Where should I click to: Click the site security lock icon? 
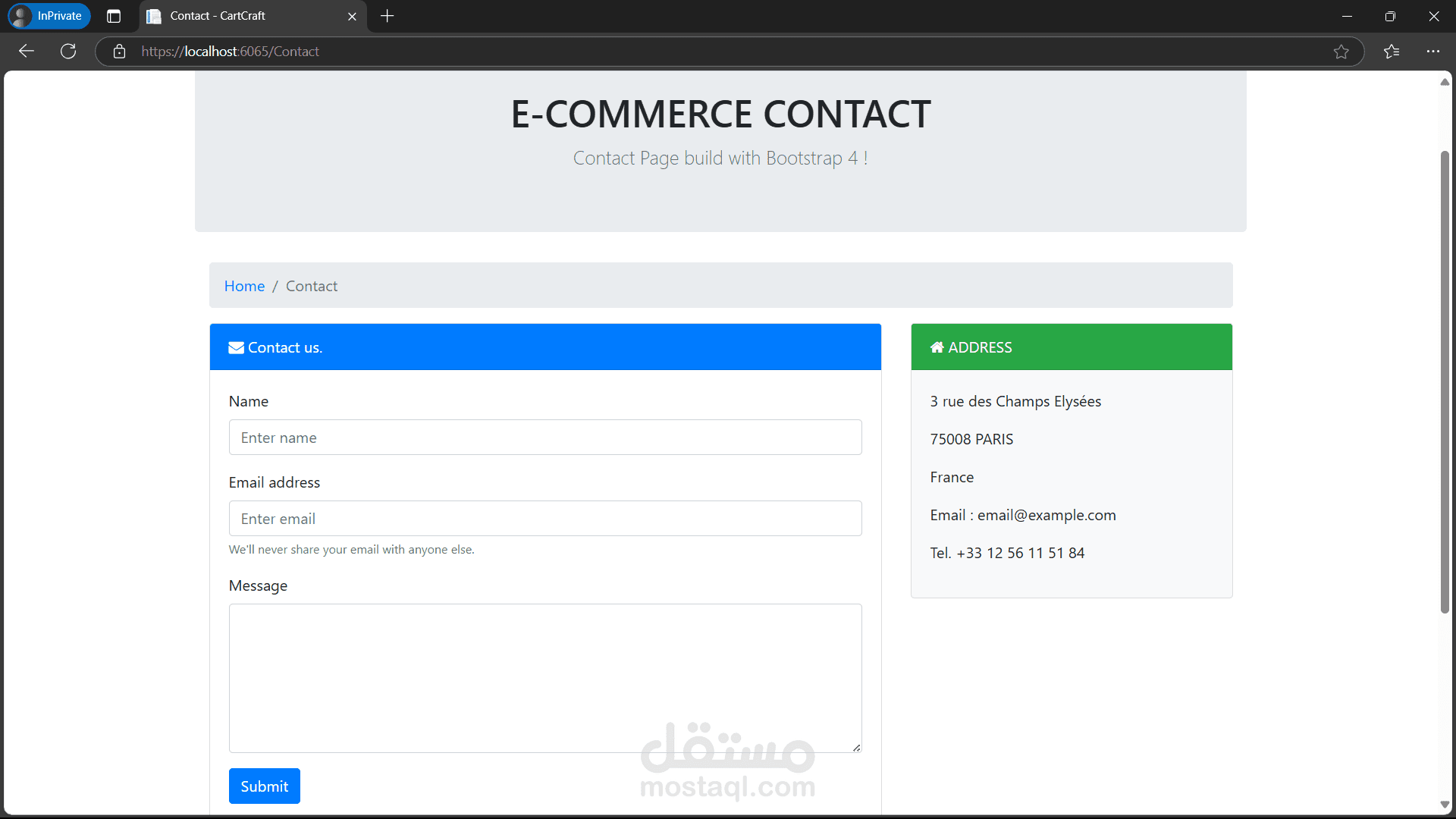tap(119, 51)
